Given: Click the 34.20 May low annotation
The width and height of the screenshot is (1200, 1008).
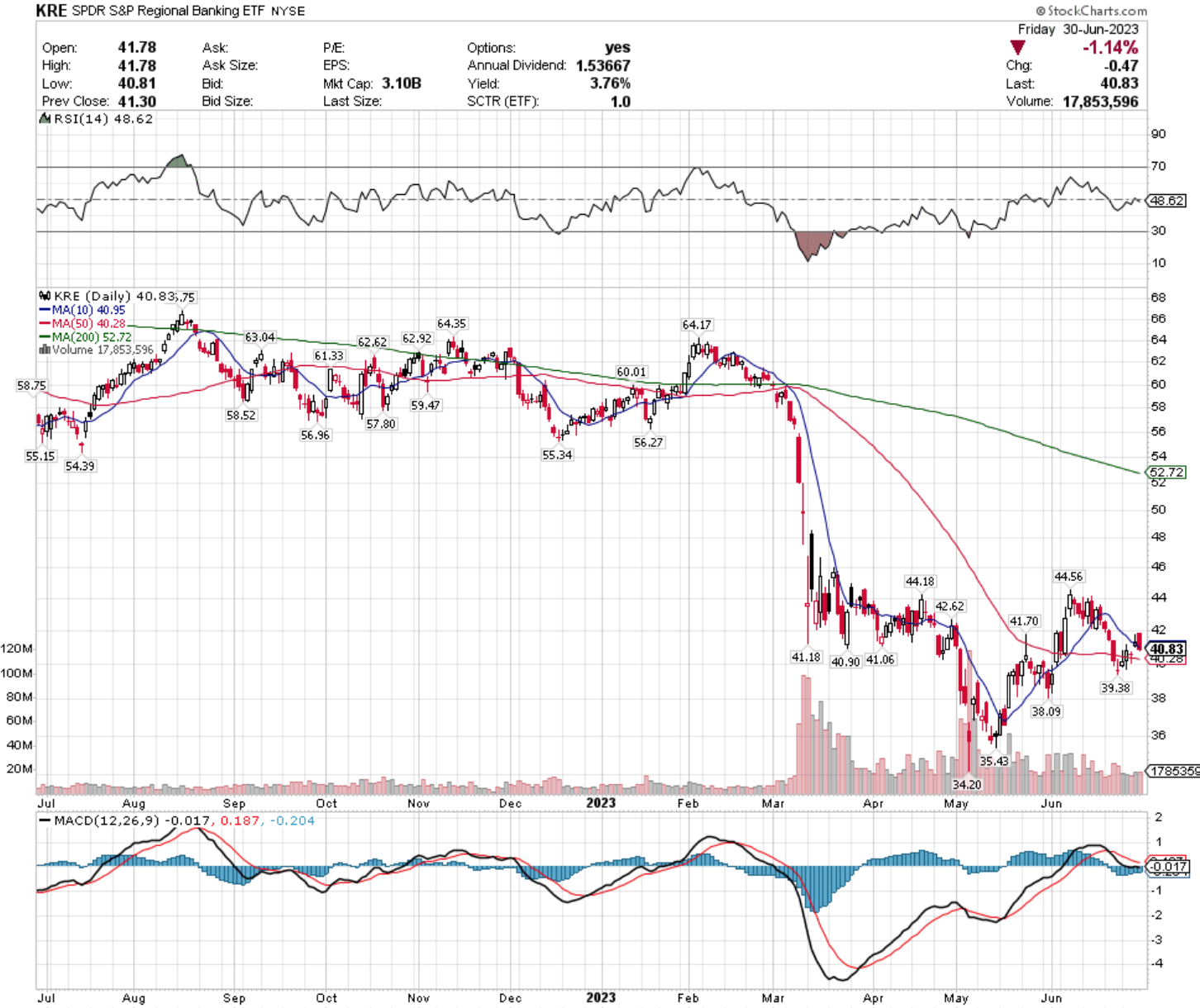Looking at the screenshot, I should point(967,784).
